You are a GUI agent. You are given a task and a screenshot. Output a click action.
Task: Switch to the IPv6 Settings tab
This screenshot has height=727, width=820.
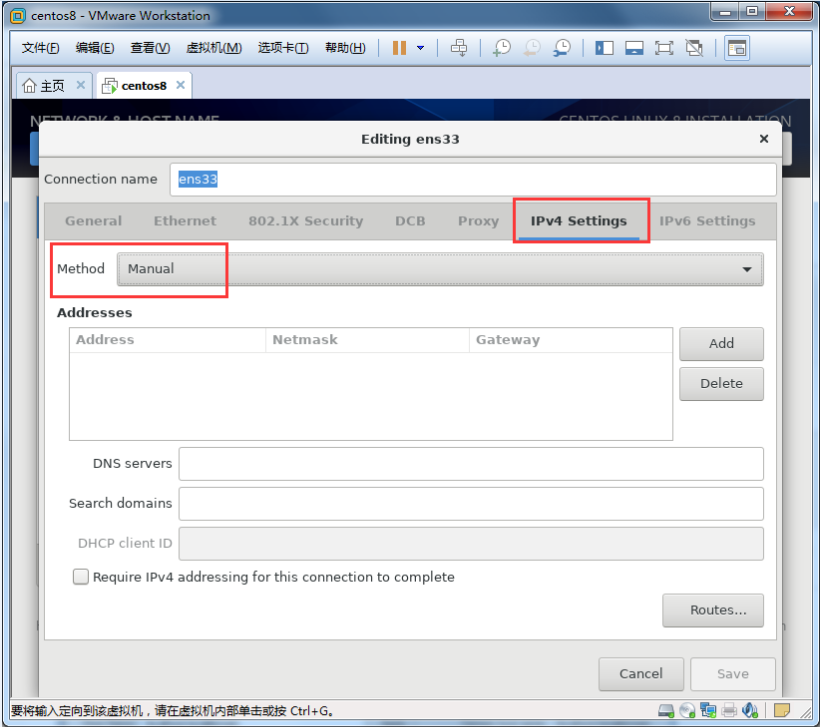(707, 221)
